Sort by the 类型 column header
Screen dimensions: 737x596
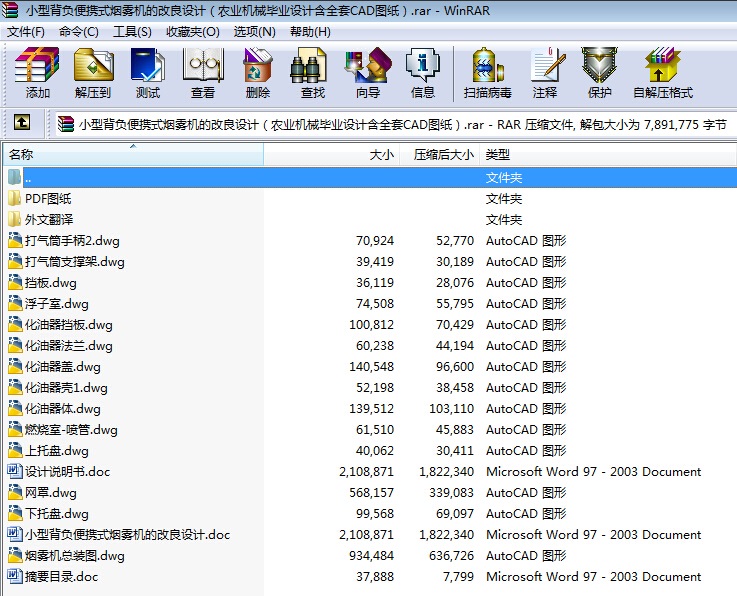[608, 154]
